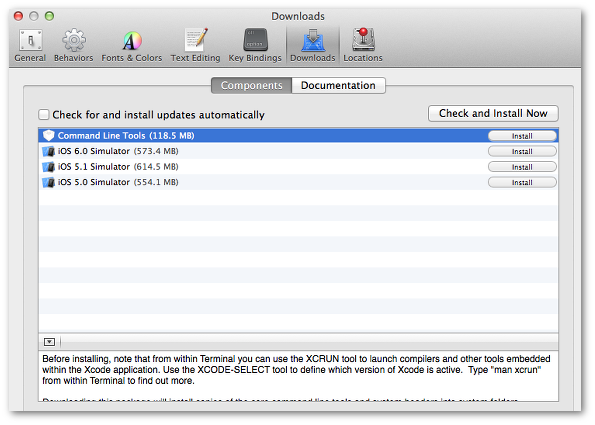
Task: Zoom the Downloads window with the green button
Action: pyautogui.click(x=49, y=16)
